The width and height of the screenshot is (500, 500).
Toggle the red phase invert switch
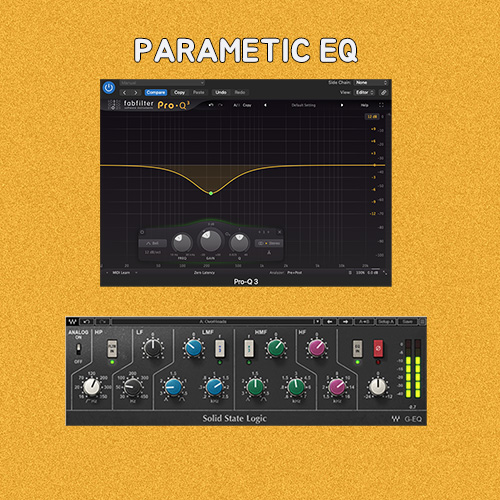378,348
